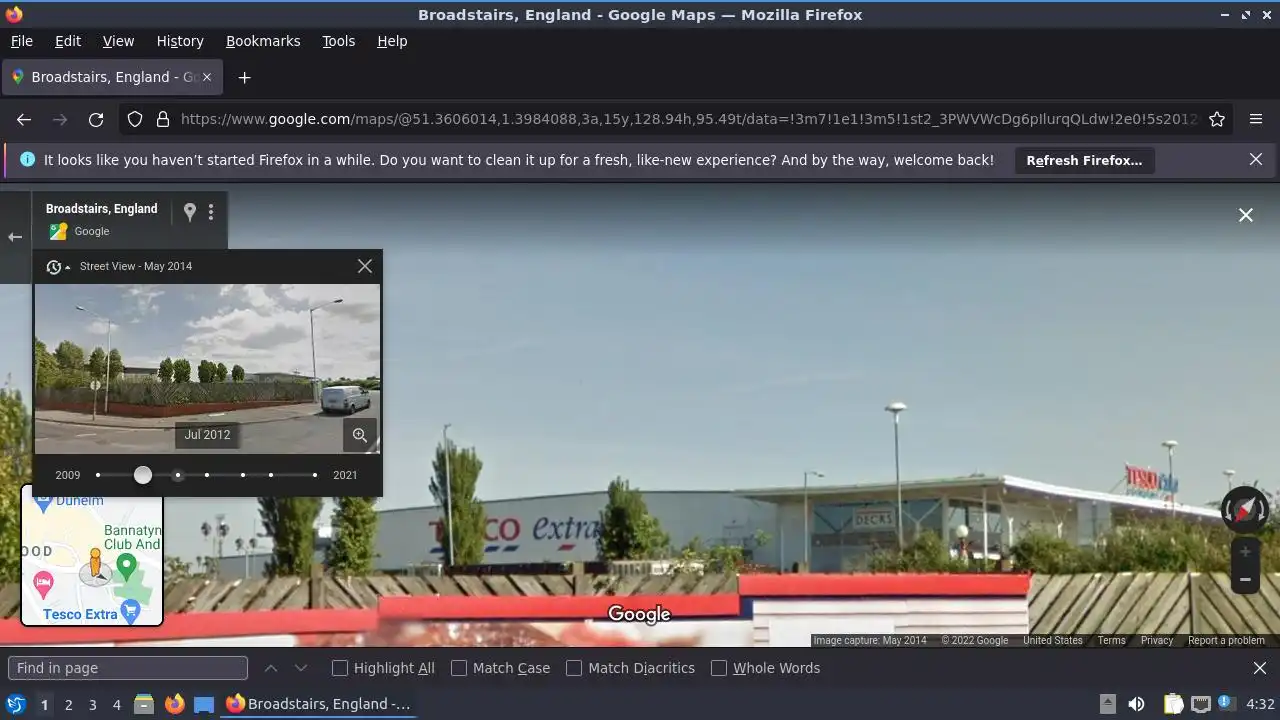Click the Report a problem link
This screenshot has width=1280, height=720.
pos(1226,640)
